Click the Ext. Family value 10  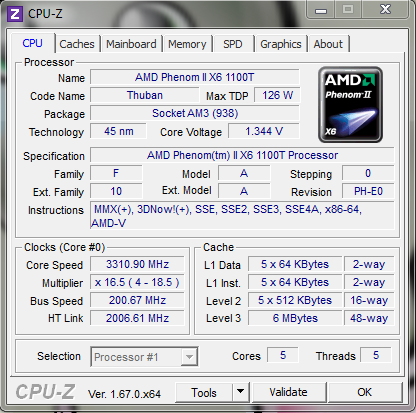tap(116, 191)
